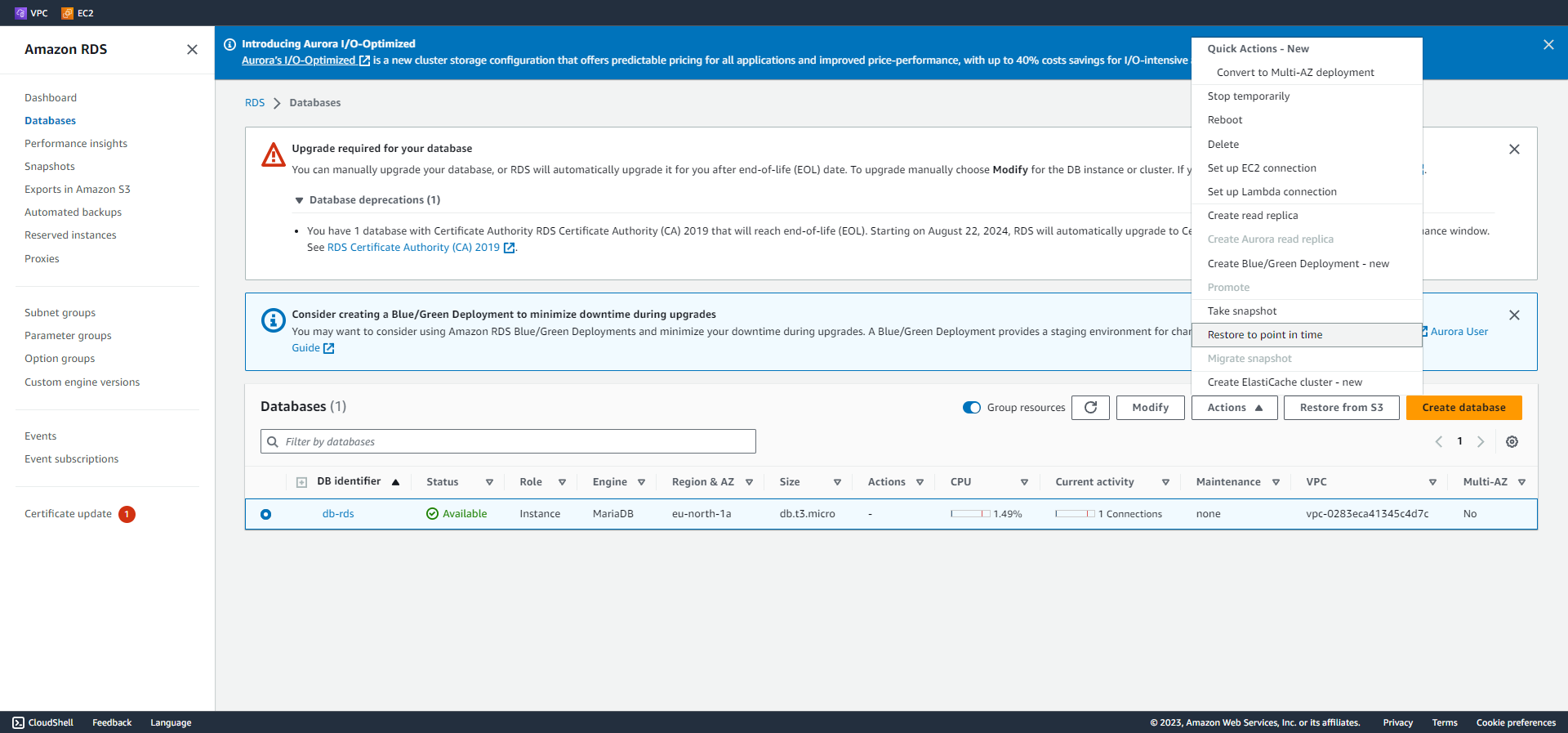Sort by Region & AZ column

coord(749,482)
